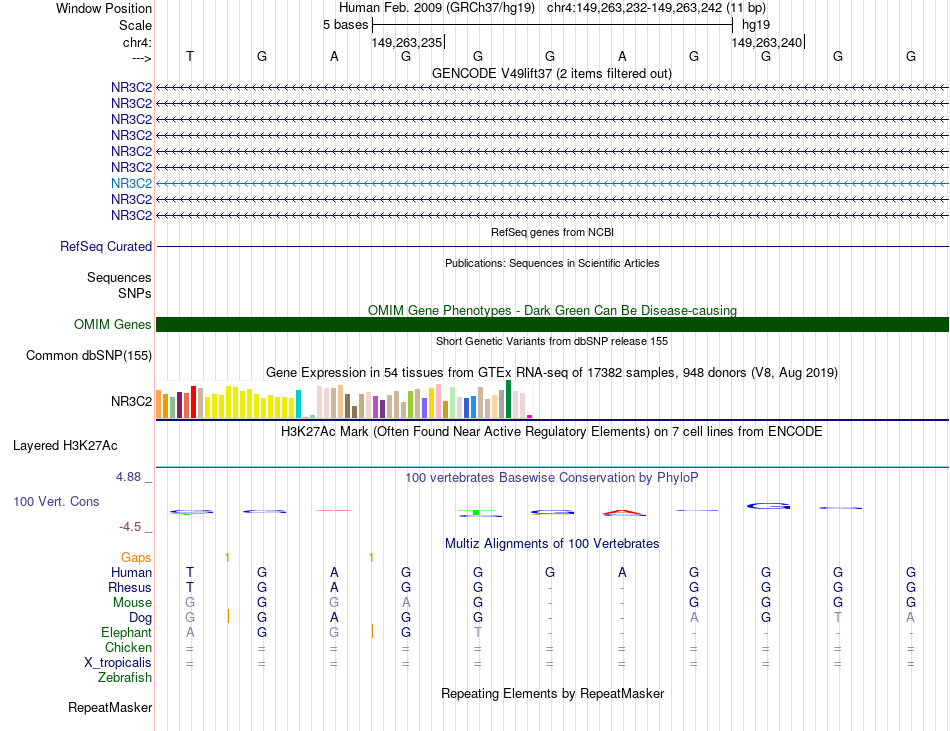The height and width of the screenshot is (731, 950).
Task: Click Multiz Alignments of 100 Vertebrates title
Action: point(552,543)
